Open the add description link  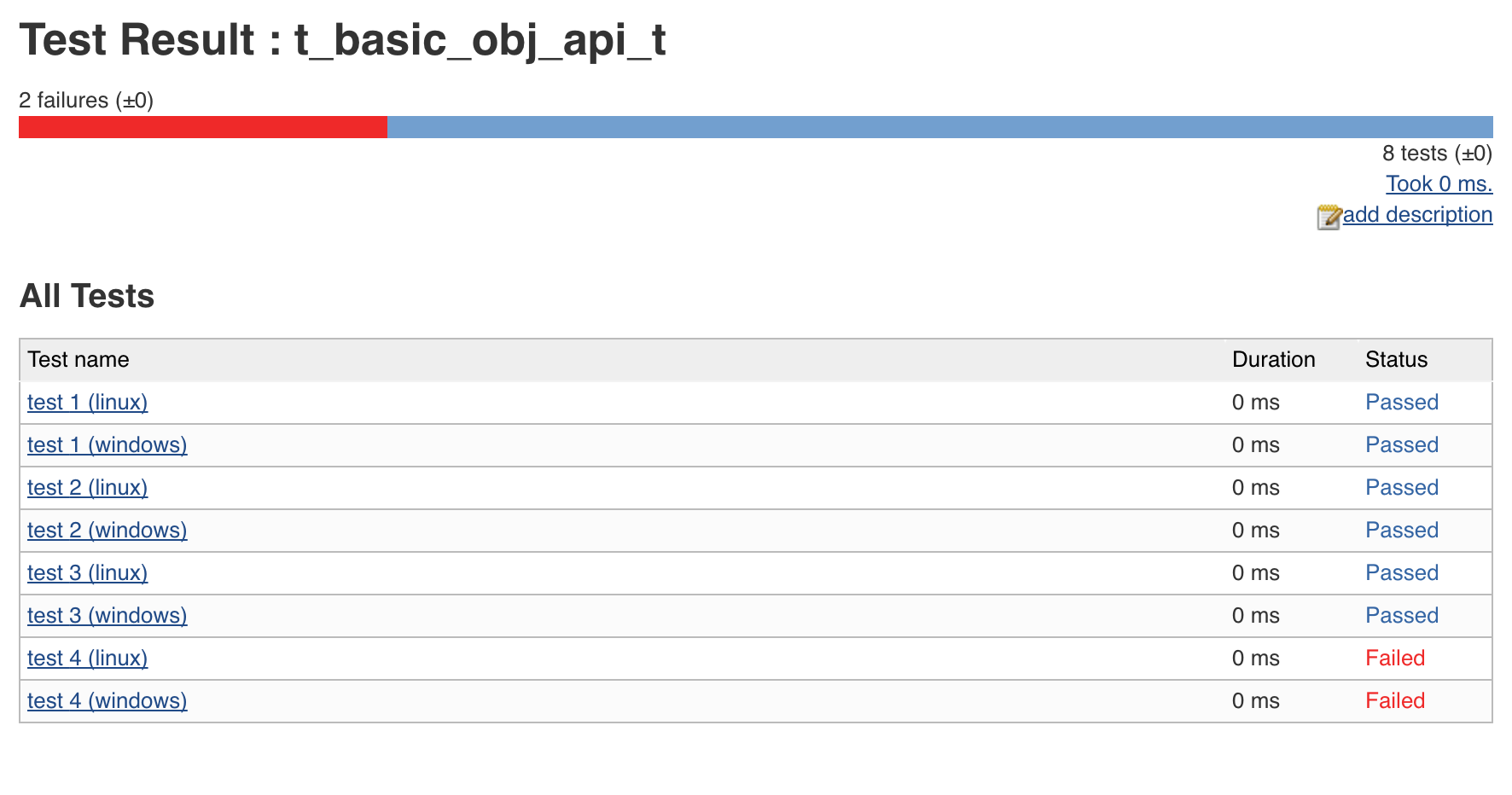coord(1417,215)
